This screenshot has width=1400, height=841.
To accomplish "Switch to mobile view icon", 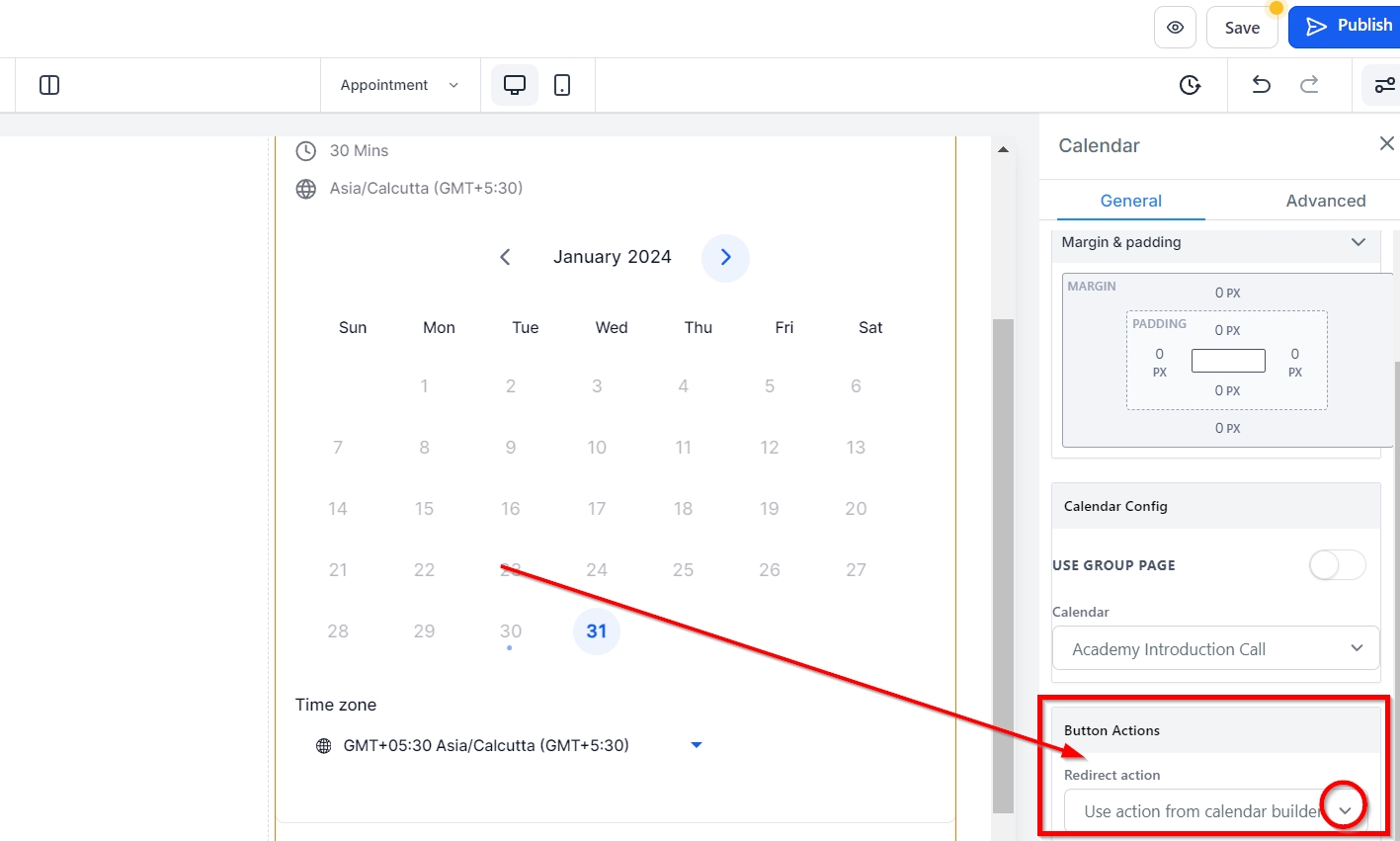I will [x=562, y=85].
